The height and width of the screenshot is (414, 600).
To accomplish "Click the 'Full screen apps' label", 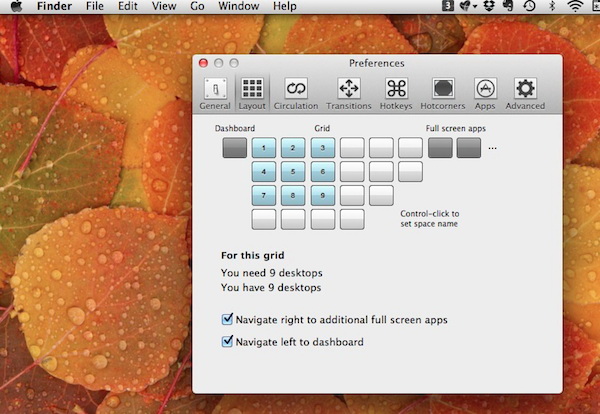I will pos(456,129).
